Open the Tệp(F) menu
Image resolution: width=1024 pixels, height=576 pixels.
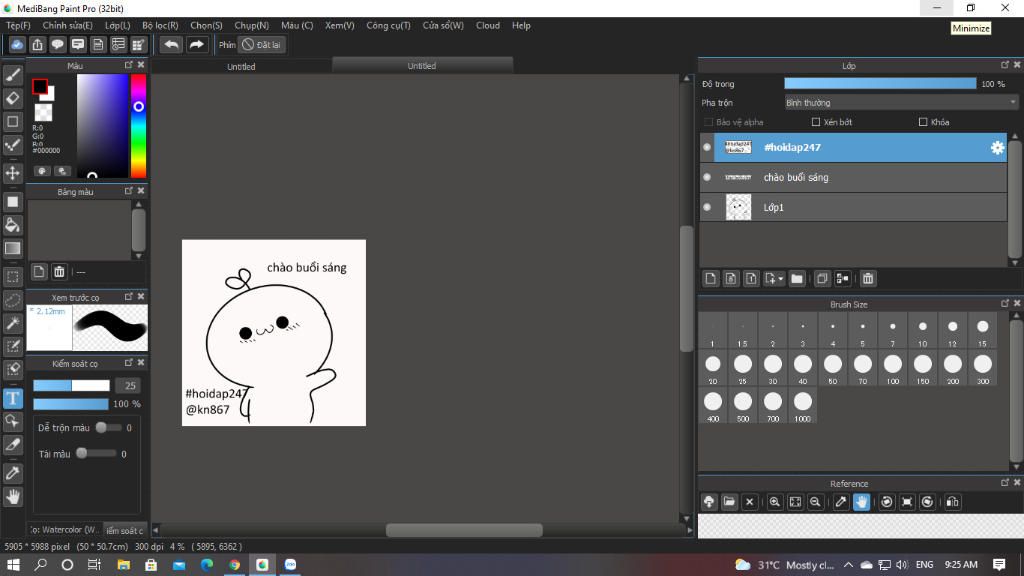click(18, 25)
